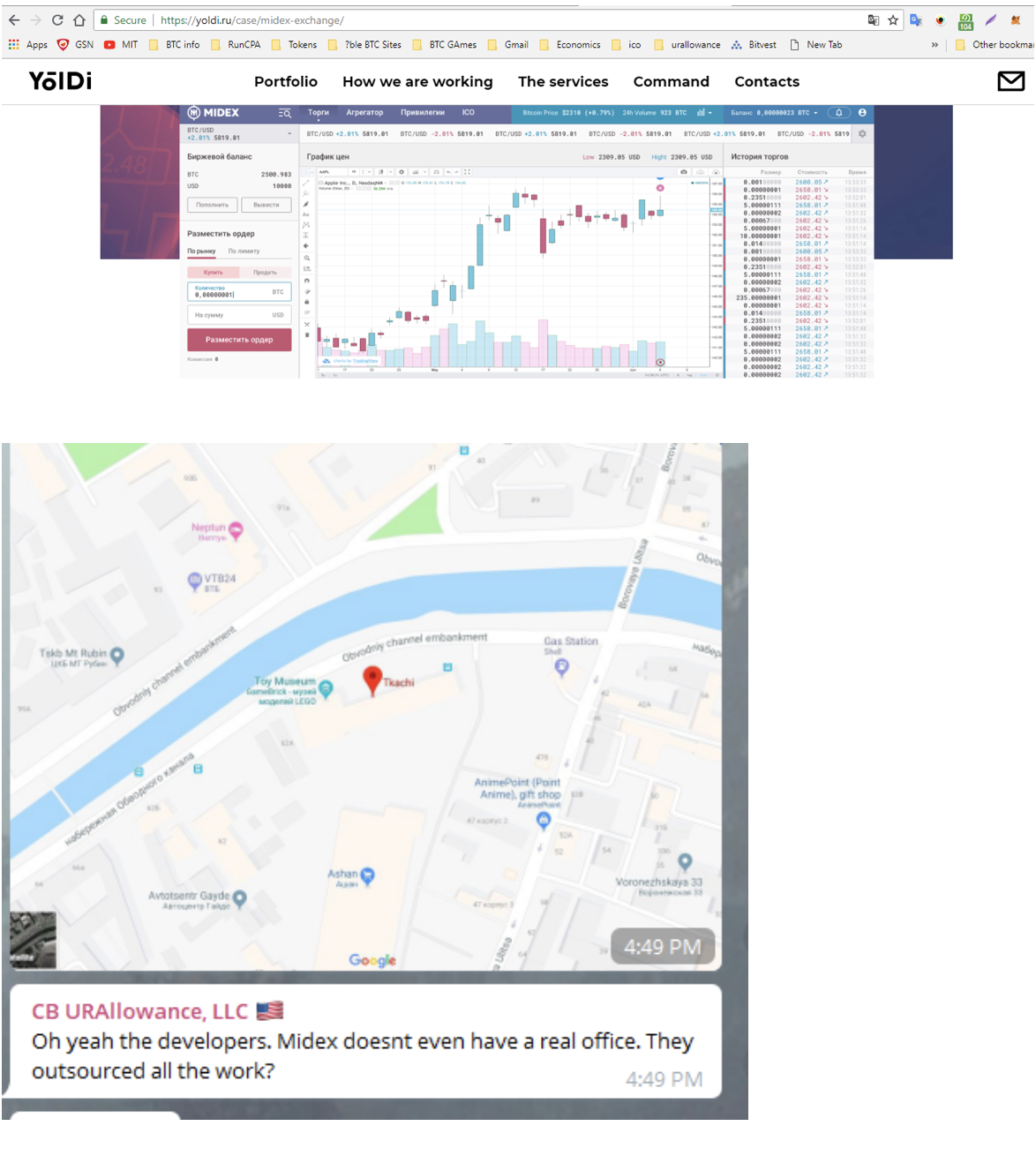Open the Bitvest bookmark
Image resolution: width=1036 pixels, height=1171 pixels.
click(x=754, y=44)
